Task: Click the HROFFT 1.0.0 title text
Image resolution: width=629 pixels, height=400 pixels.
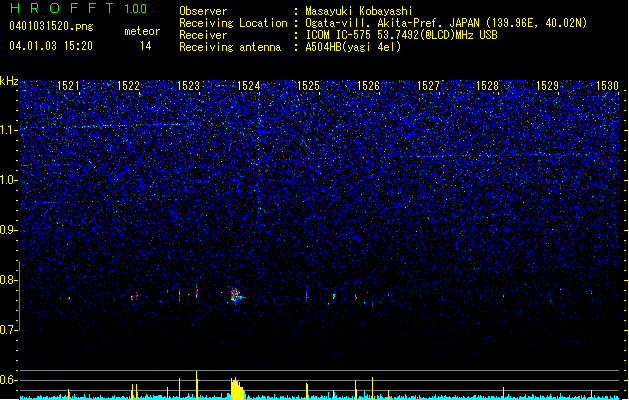Action: (x=79, y=8)
